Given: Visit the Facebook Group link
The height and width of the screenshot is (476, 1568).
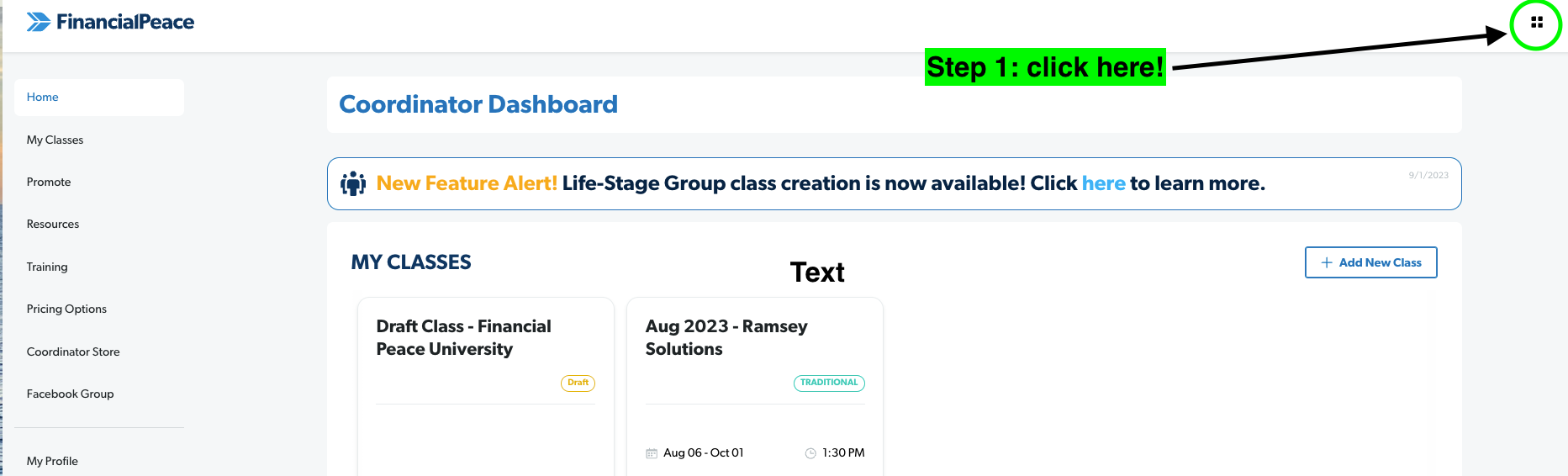Looking at the screenshot, I should coord(70,394).
